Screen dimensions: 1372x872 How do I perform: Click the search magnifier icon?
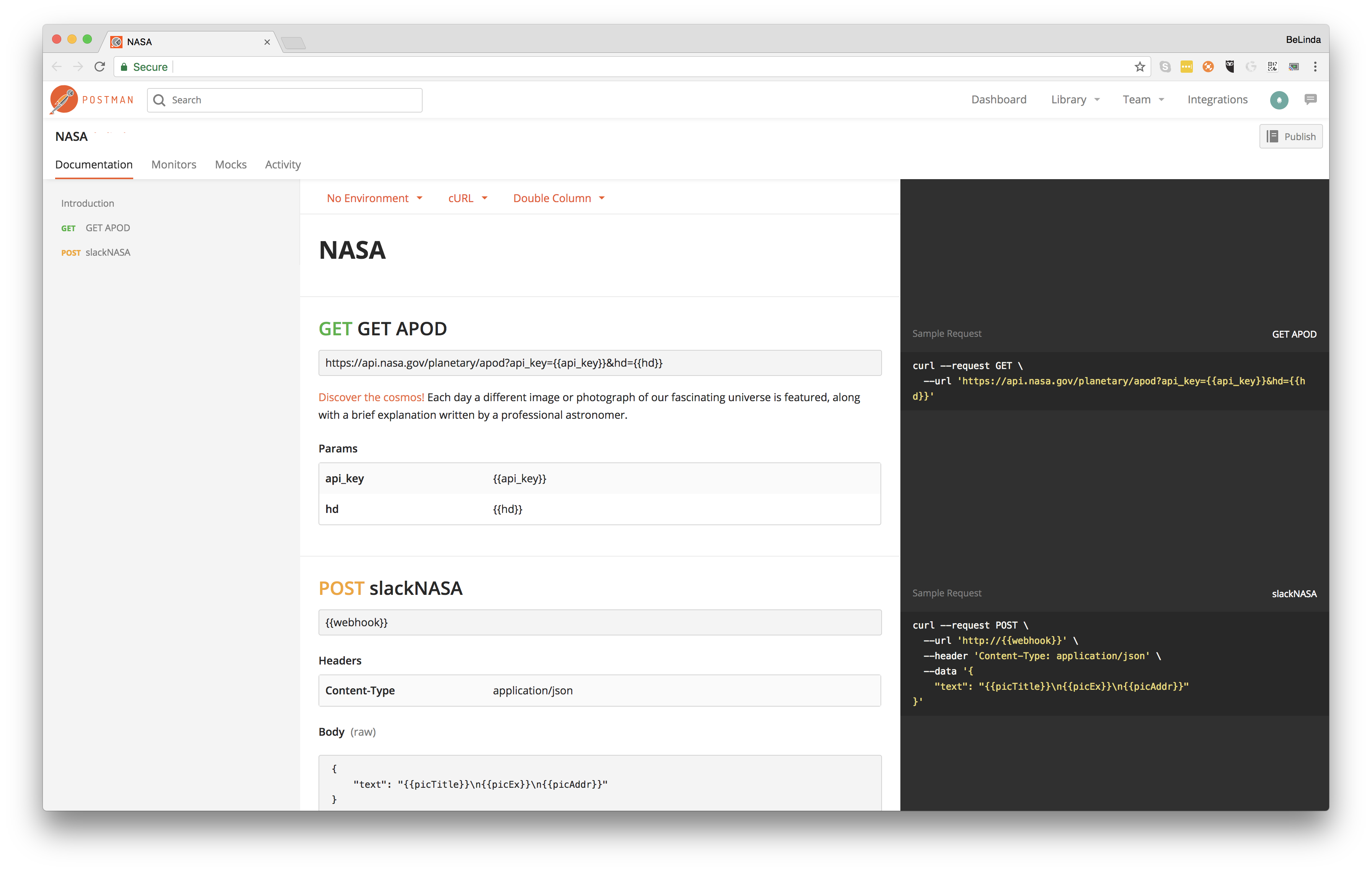click(160, 100)
